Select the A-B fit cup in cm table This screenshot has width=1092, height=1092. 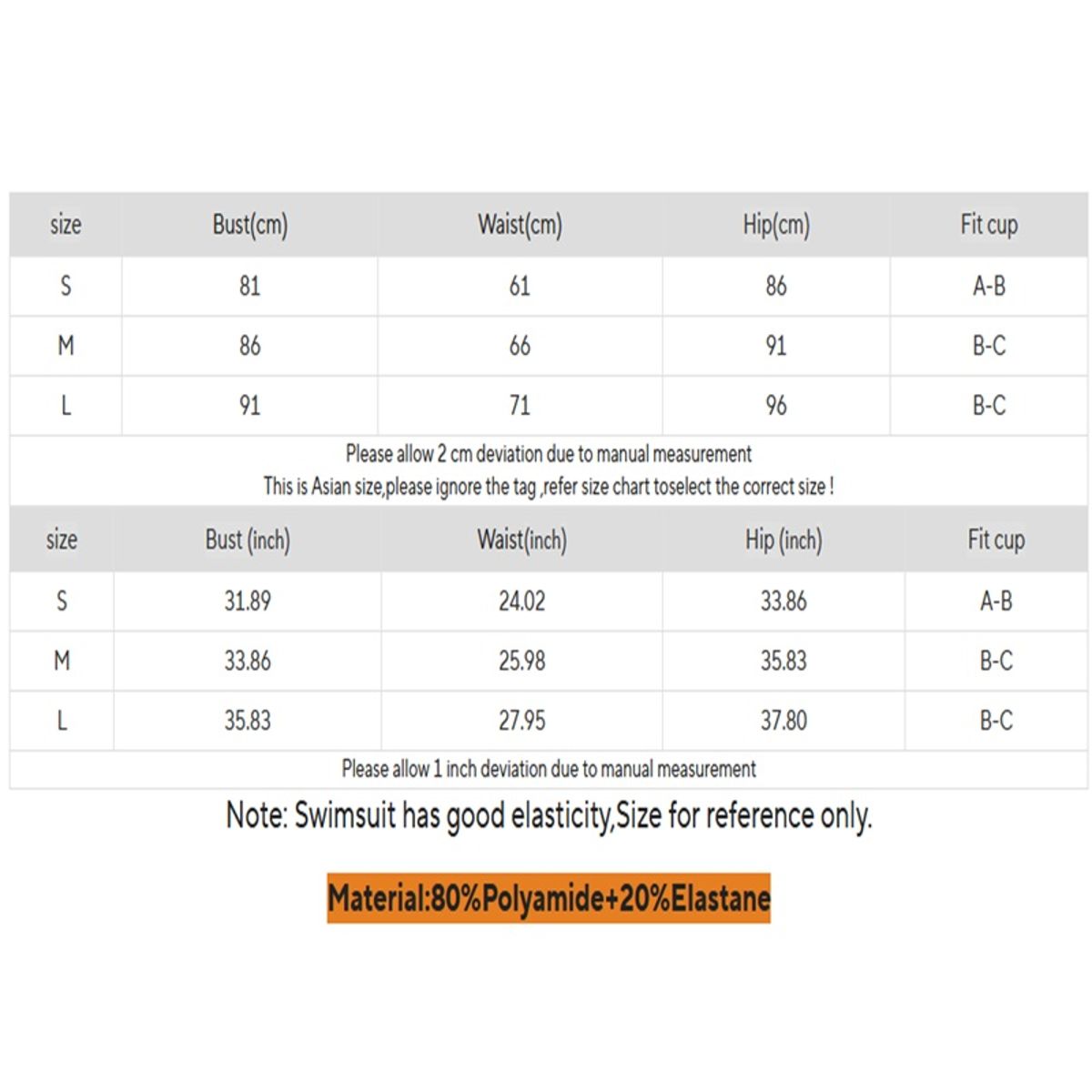point(989,286)
